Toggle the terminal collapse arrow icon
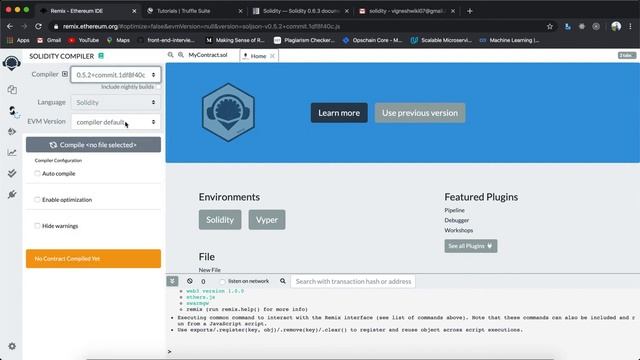 (x=172, y=281)
